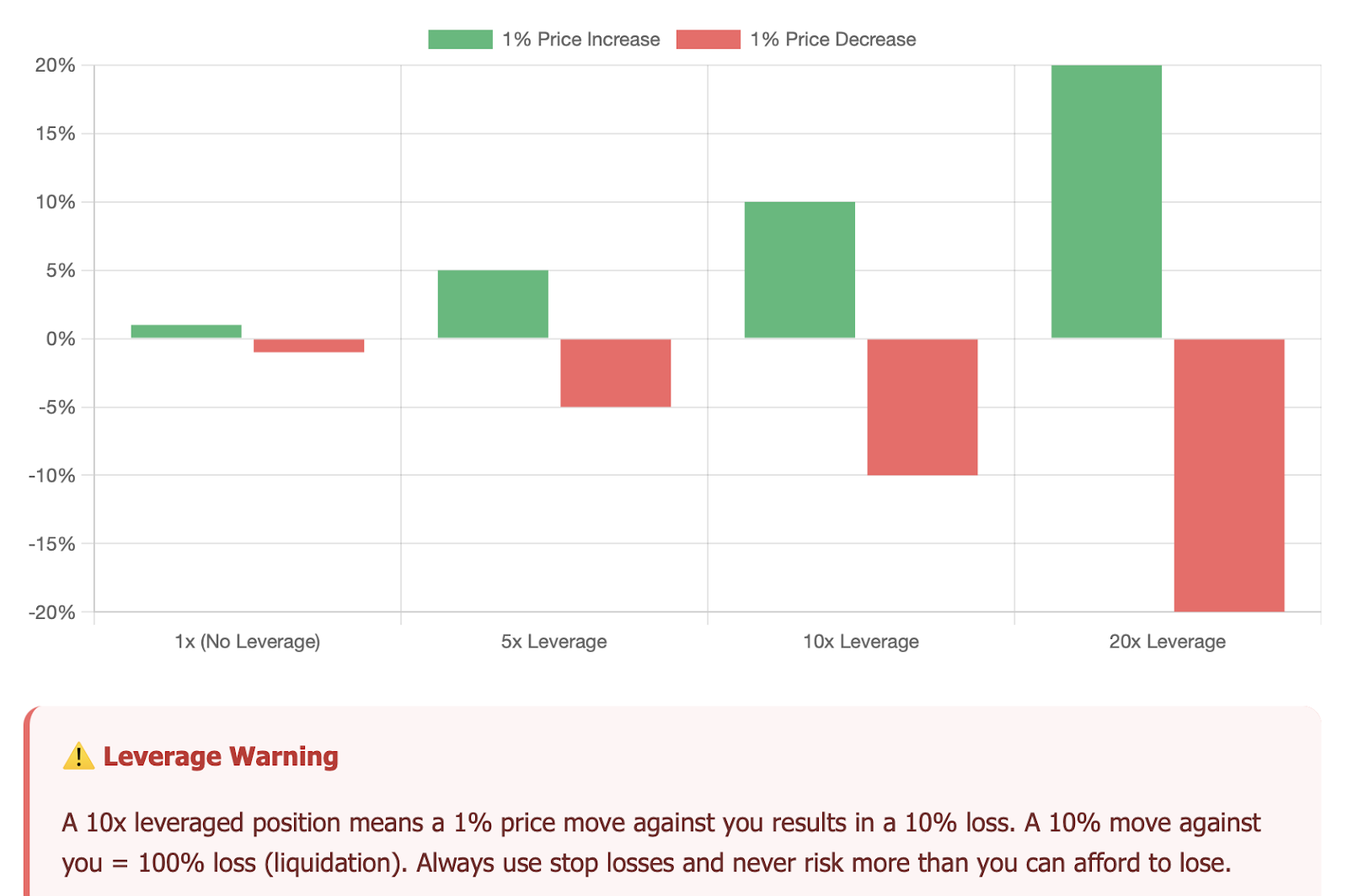
Task: Select the green bar for 1x No Leverage
Action: (186, 332)
